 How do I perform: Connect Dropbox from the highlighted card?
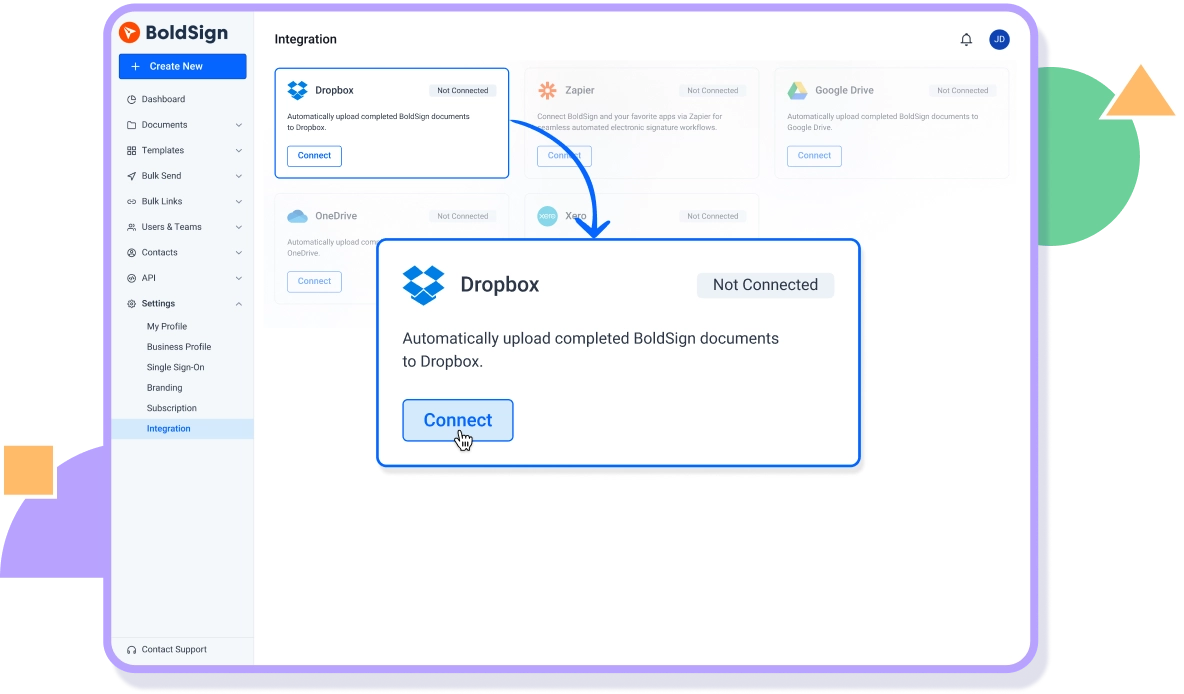point(457,420)
